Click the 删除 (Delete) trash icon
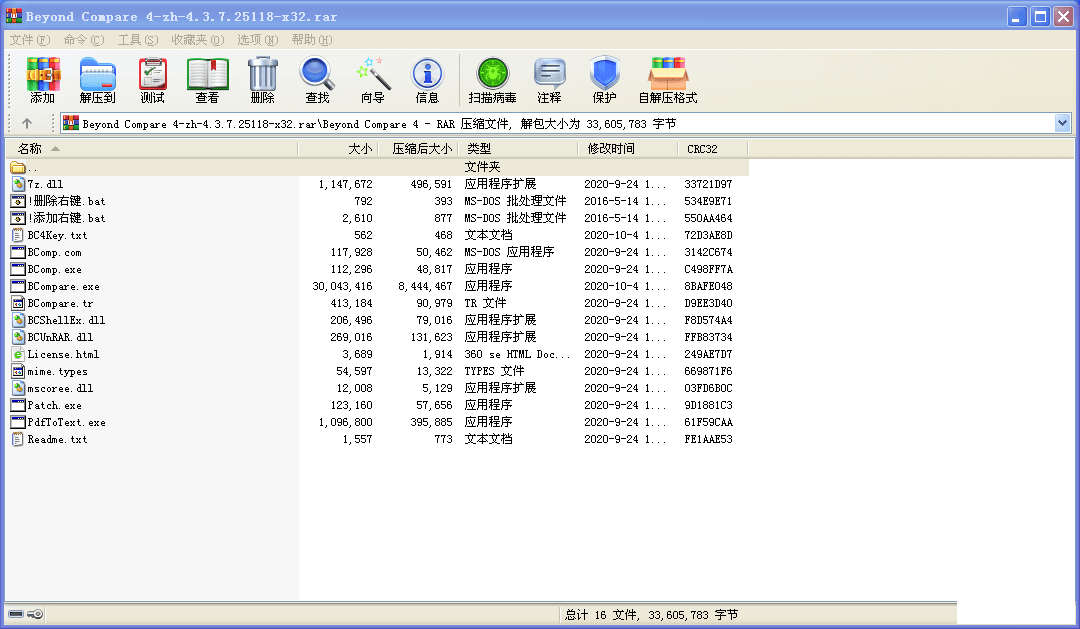Screen dimensions: 1080x629 tap(262, 74)
